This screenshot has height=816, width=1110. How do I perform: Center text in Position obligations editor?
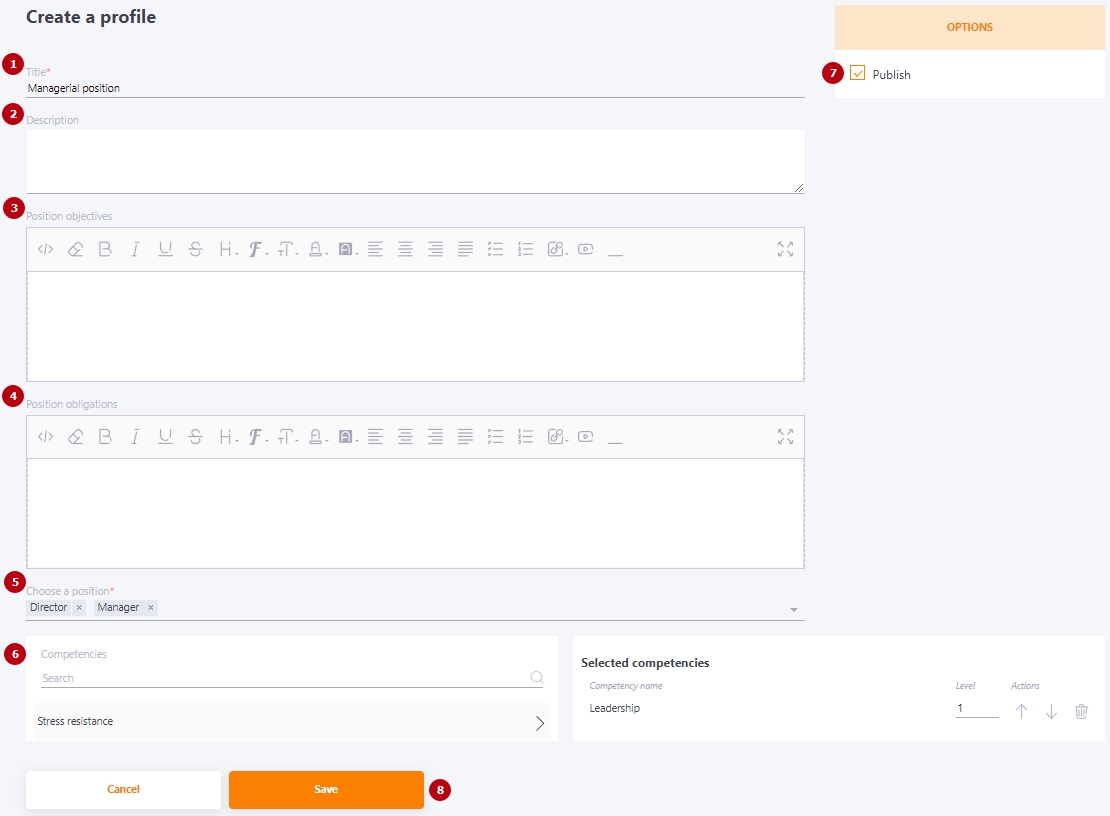tap(405, 437)
